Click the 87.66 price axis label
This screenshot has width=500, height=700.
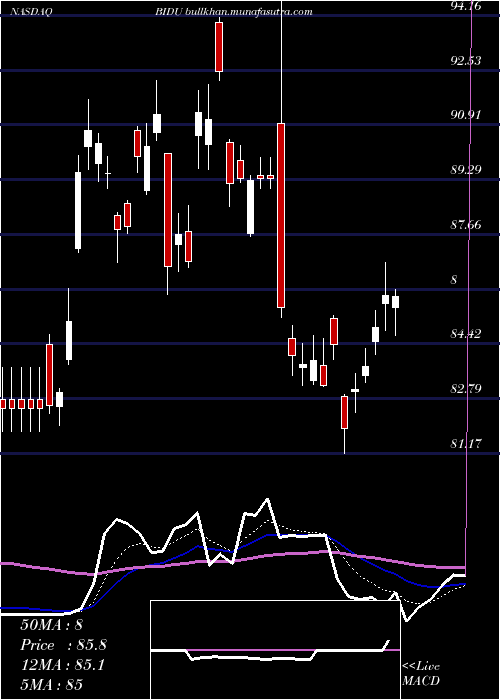tap(466, 225)
